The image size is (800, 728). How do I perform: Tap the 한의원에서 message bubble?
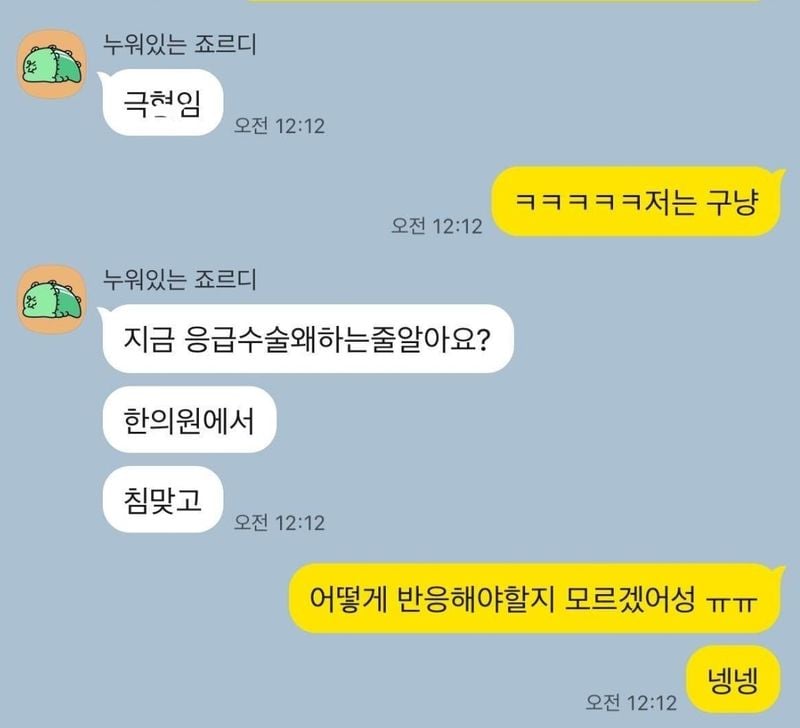pos(189,420)
